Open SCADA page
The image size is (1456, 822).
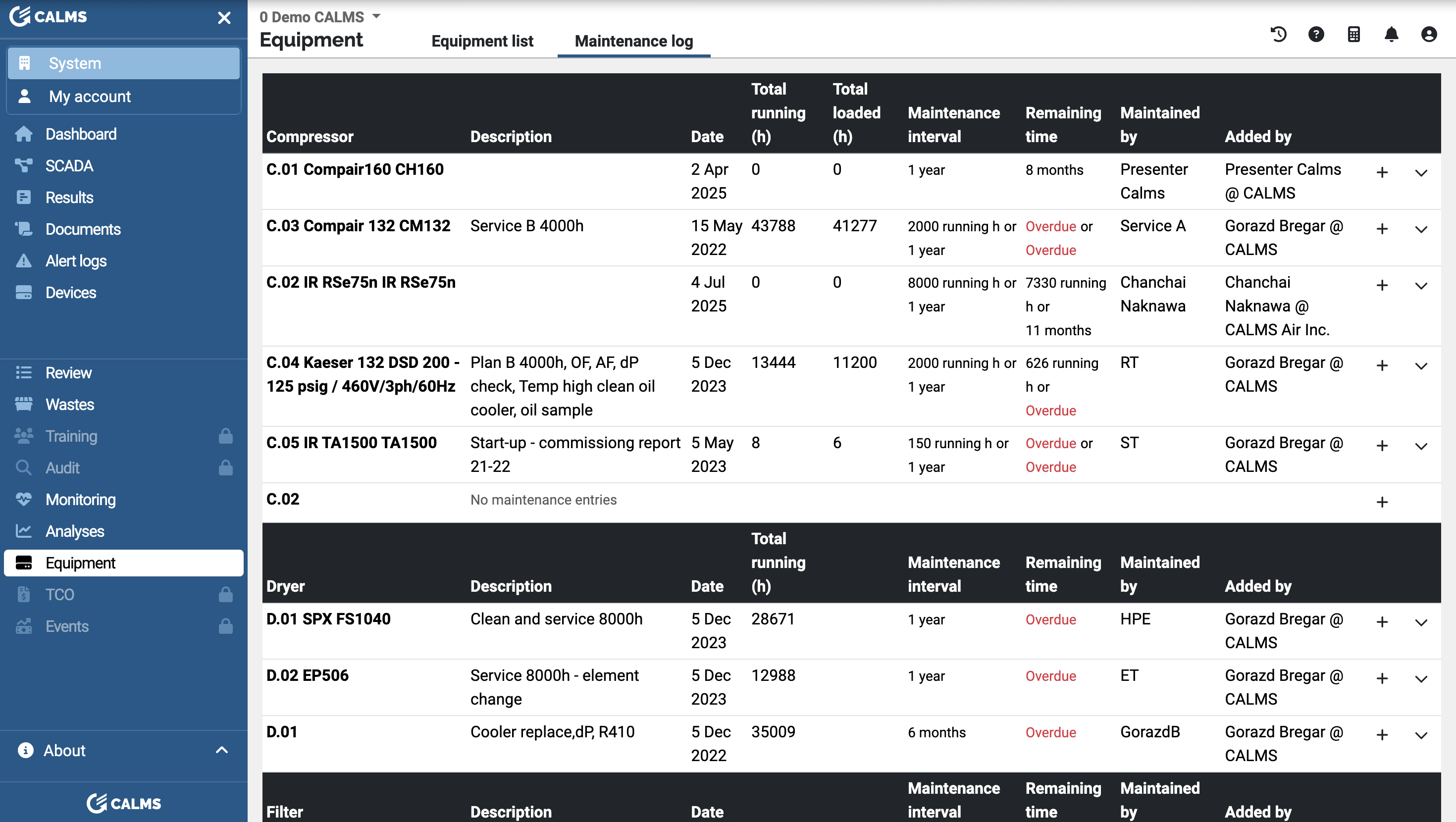point(124,166)
